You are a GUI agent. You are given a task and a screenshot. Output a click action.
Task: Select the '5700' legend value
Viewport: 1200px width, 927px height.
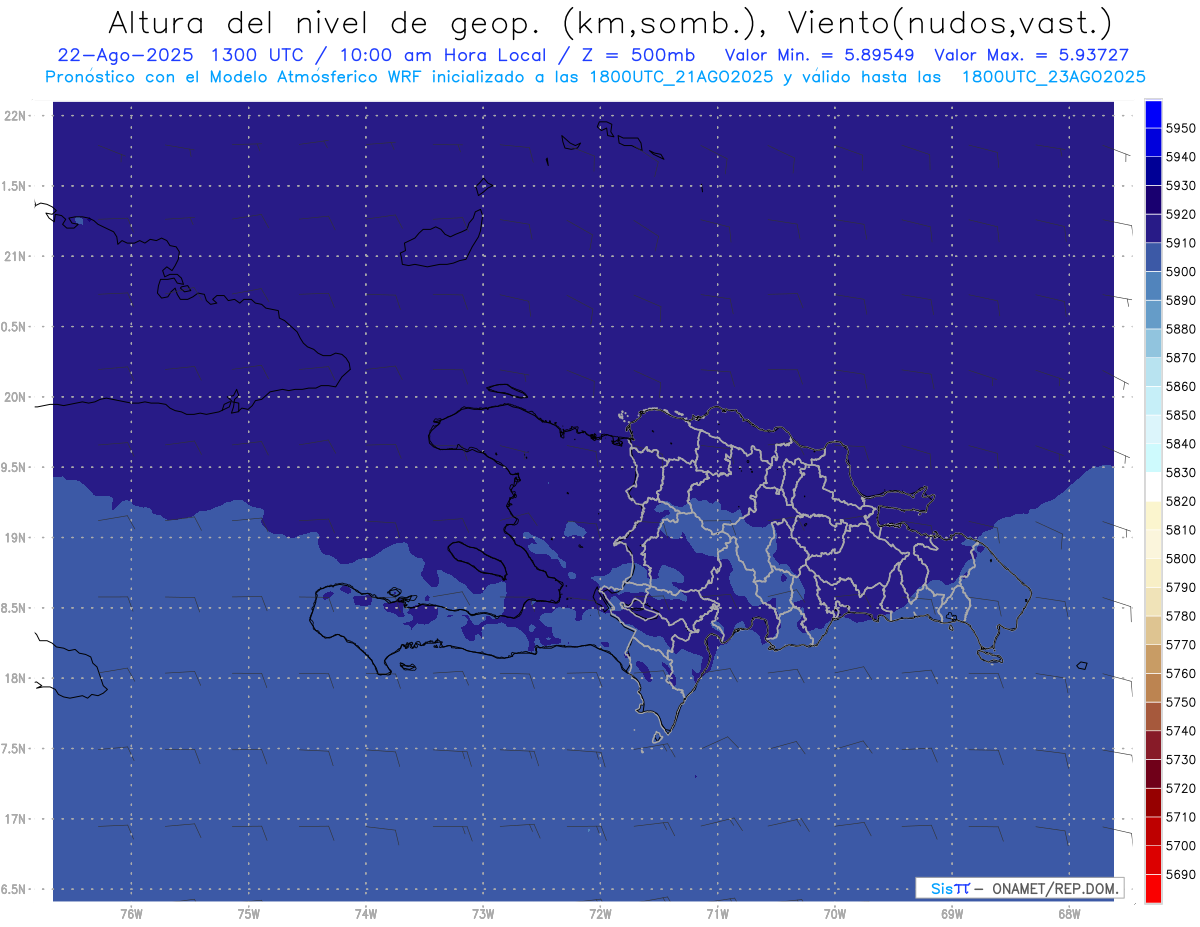tap(1181, 845)
